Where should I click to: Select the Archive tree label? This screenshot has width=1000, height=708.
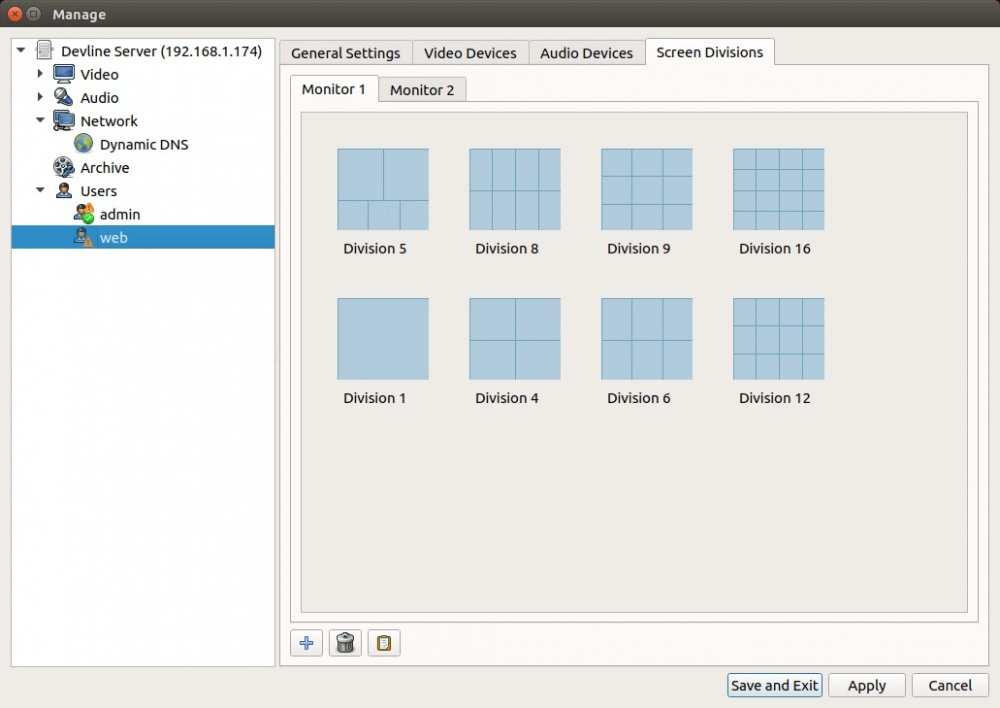105,168
